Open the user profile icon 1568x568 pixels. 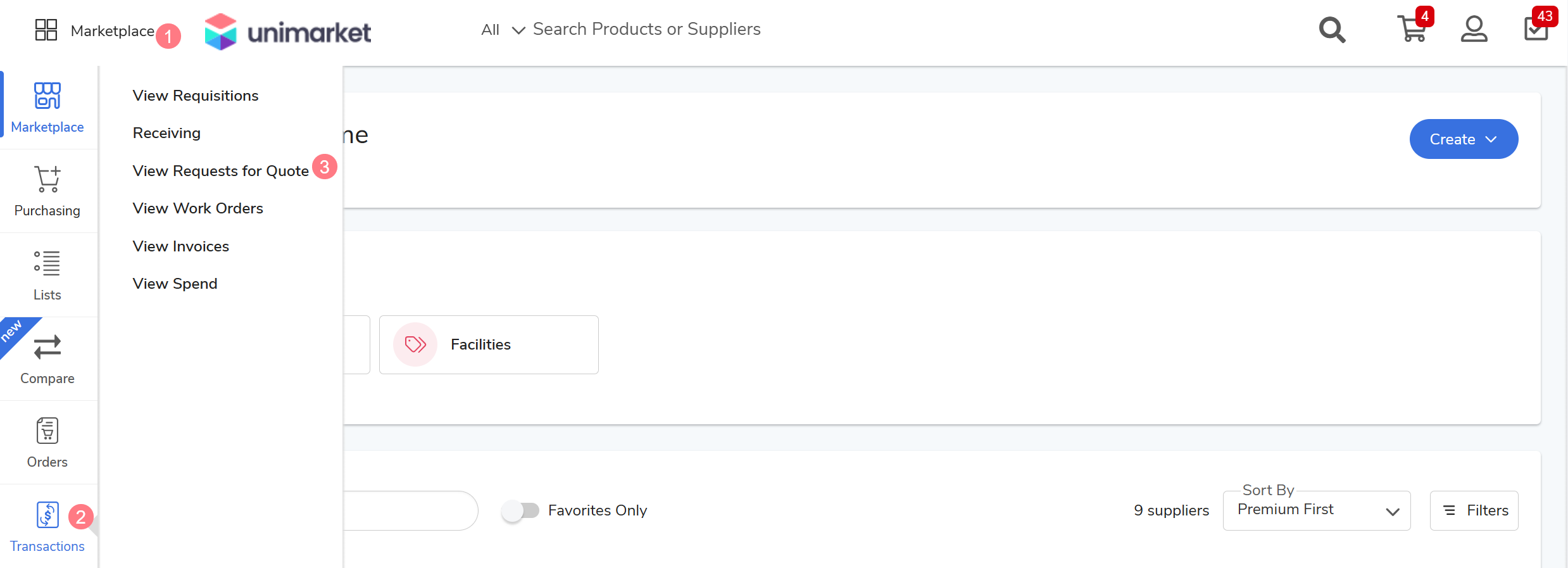click(1474, 29)
